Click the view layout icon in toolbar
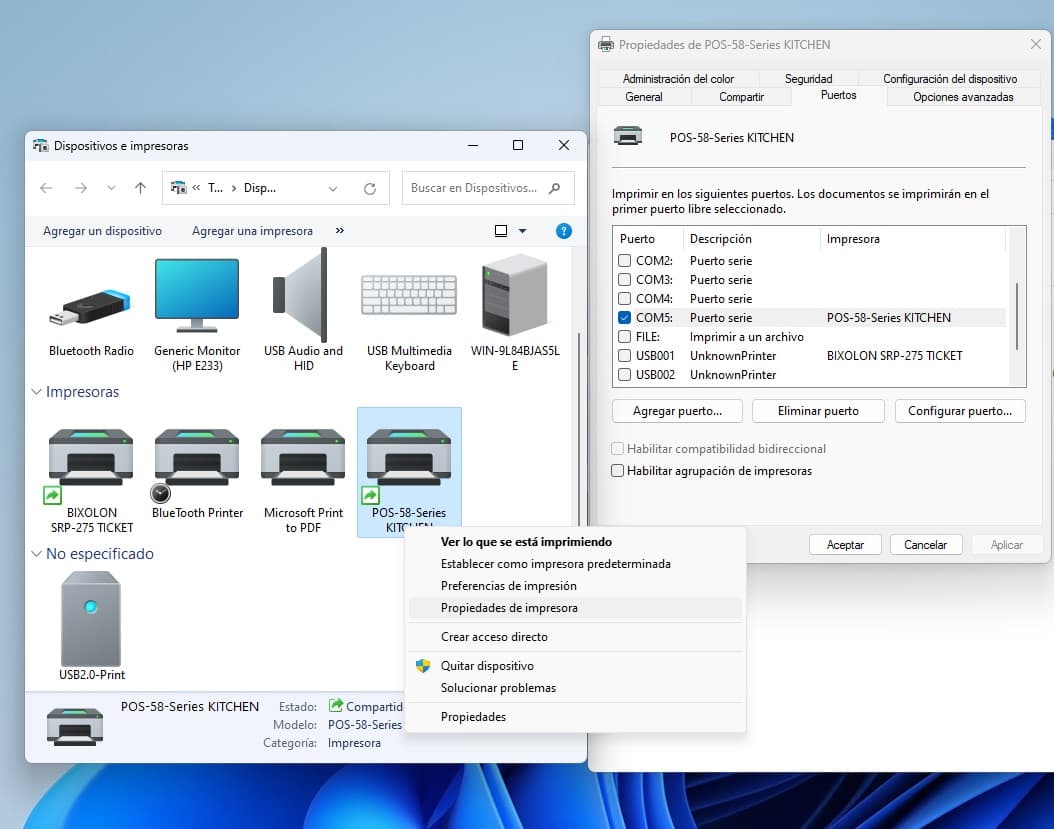1054x829 pixels. 501,231
